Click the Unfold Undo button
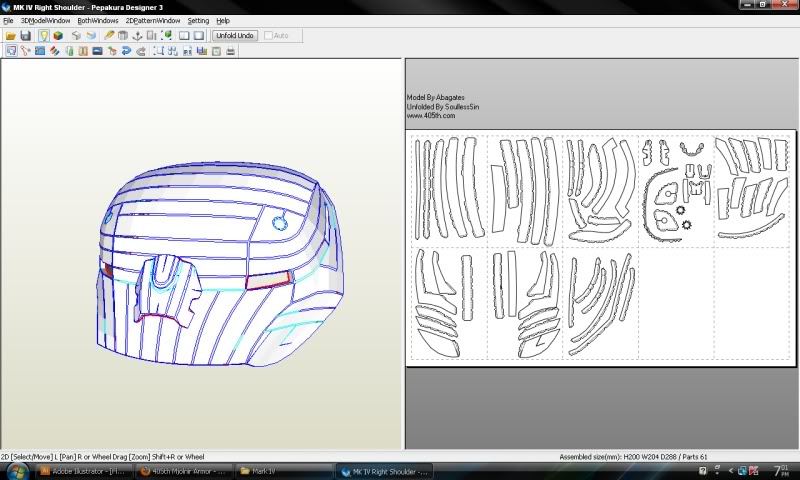The image size is (800, 480). coord(234,36)
